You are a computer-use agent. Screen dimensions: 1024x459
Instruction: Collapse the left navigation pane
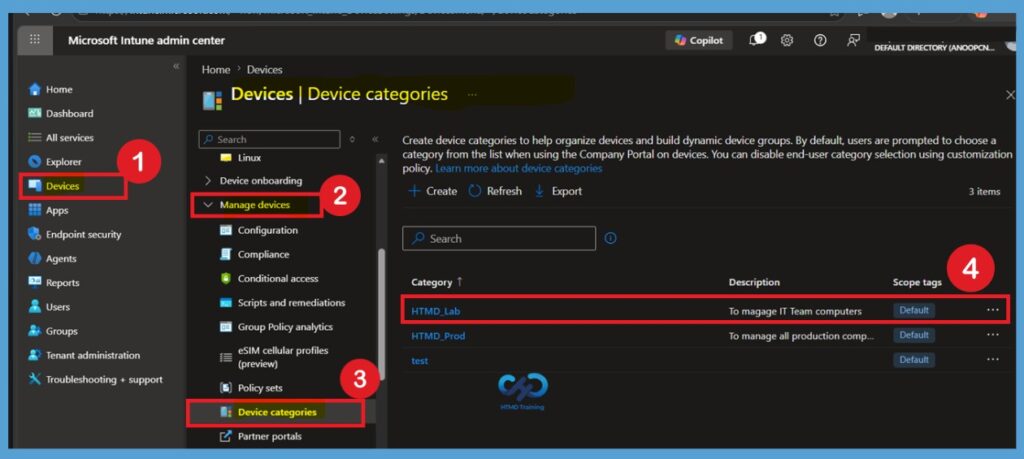[x=176, y=66]
